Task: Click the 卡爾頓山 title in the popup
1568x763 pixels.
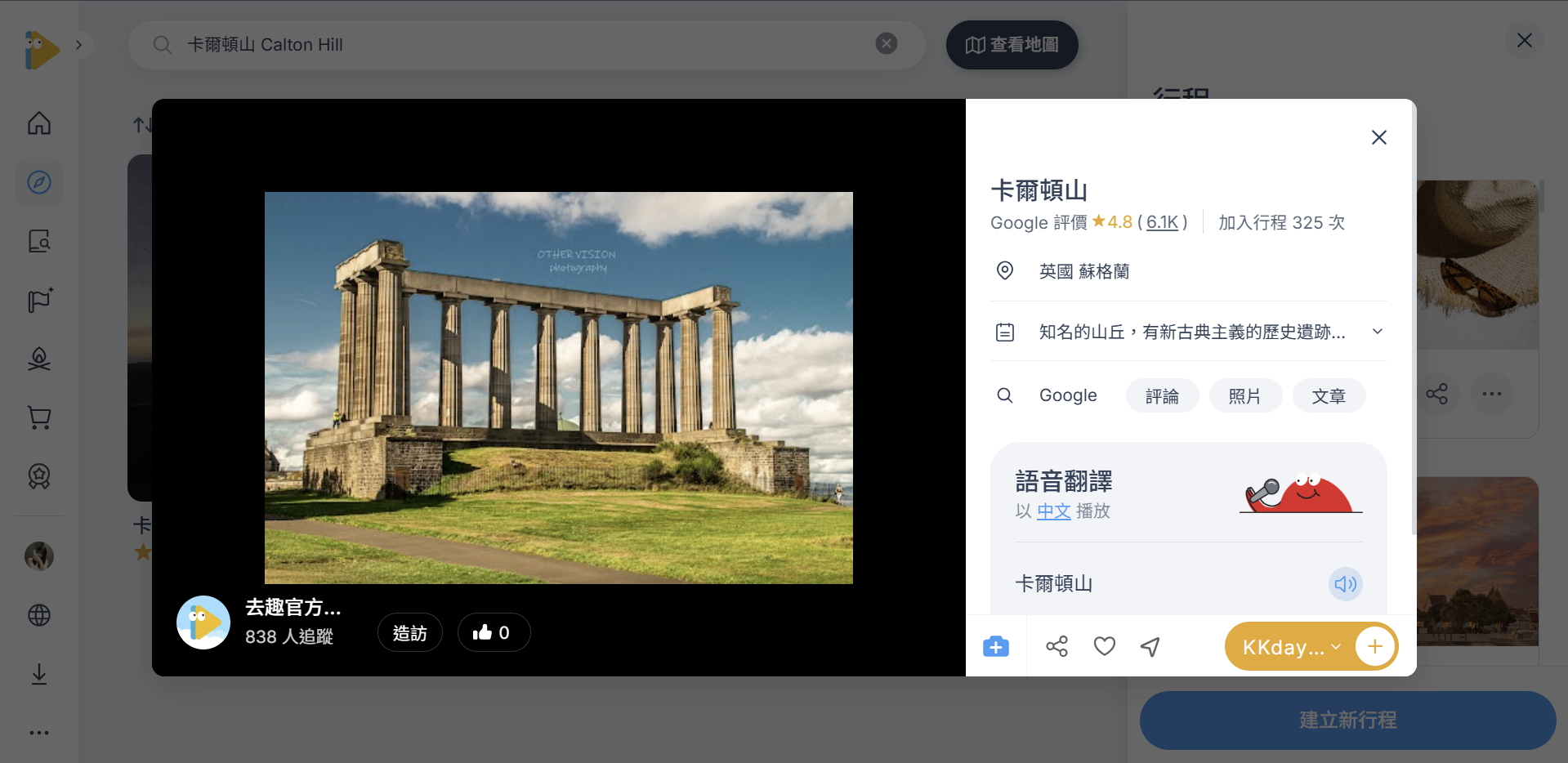Action: click(1039, 191)
